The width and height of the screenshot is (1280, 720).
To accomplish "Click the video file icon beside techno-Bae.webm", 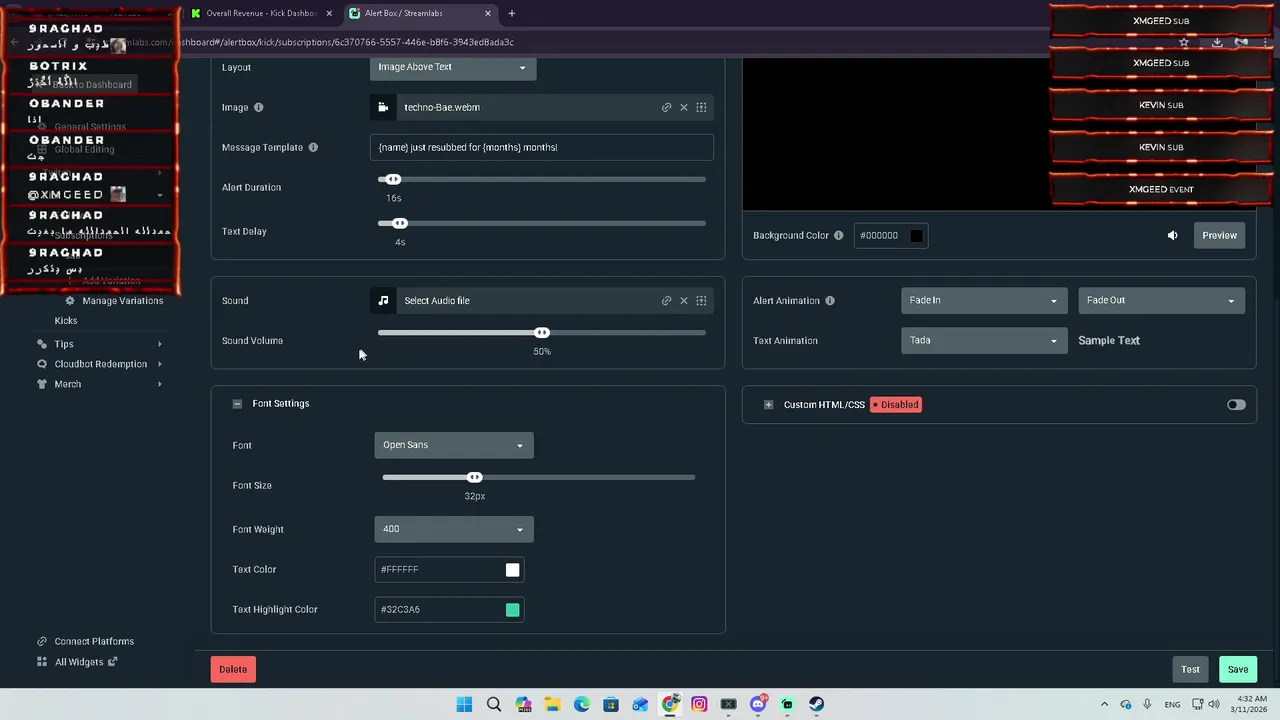I will tap(383, 107).
